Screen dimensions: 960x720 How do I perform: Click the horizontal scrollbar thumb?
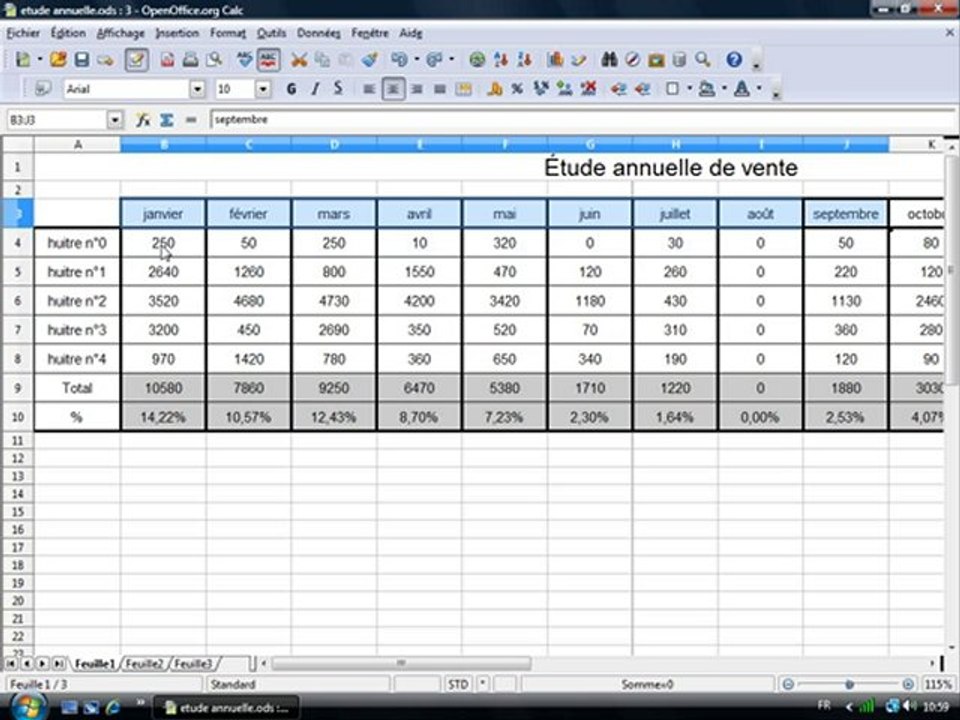click(x=401, y=663)
